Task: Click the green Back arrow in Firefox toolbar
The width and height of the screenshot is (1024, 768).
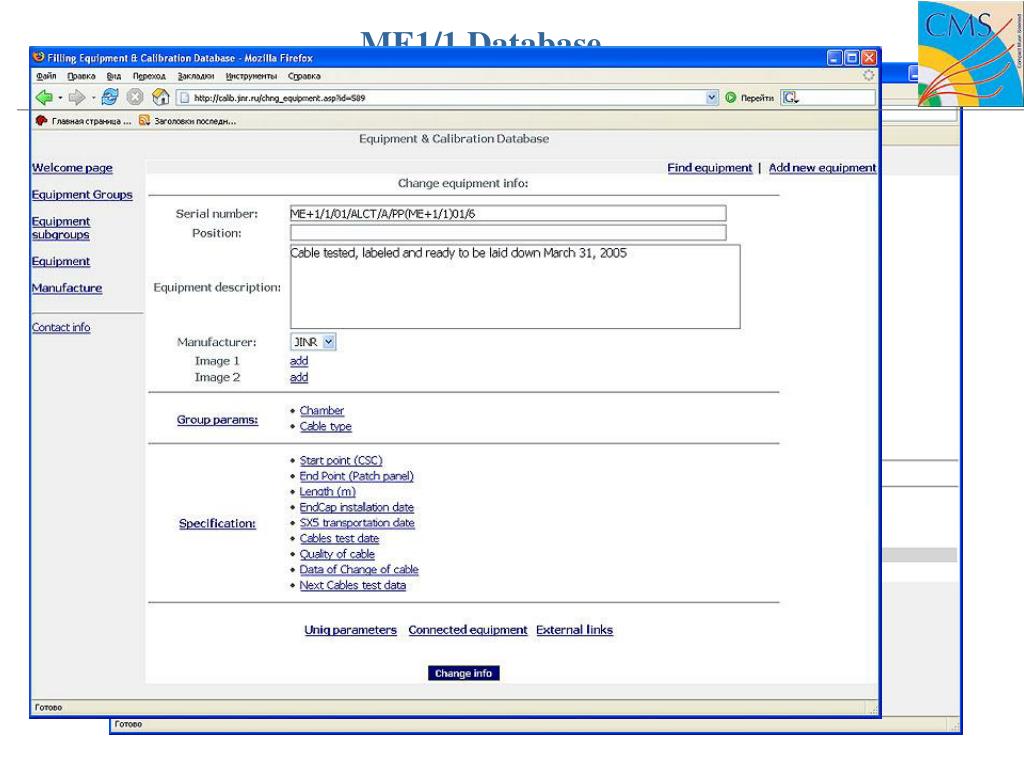Action: click(44, 97)
